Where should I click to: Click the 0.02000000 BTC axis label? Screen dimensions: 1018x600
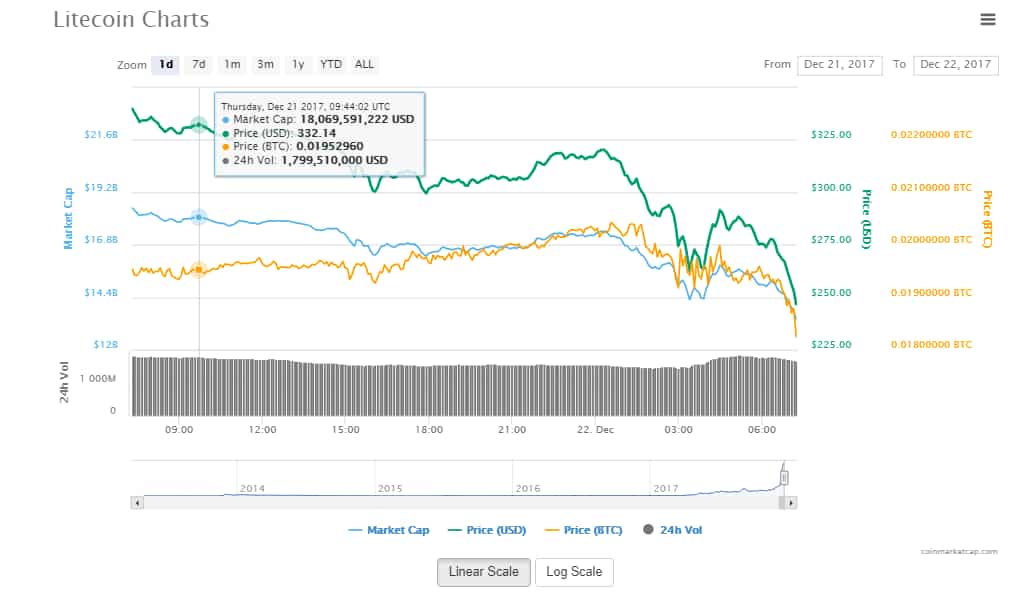point(931,240)
